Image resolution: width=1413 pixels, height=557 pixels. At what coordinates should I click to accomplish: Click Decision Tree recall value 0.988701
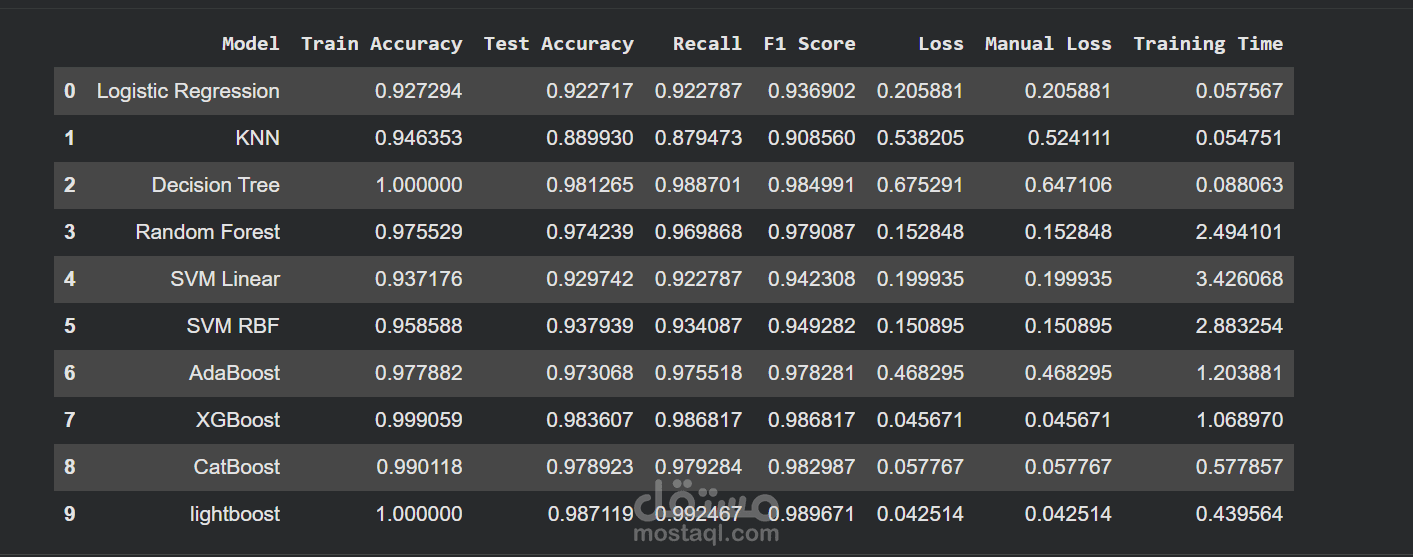click(699, 185)
